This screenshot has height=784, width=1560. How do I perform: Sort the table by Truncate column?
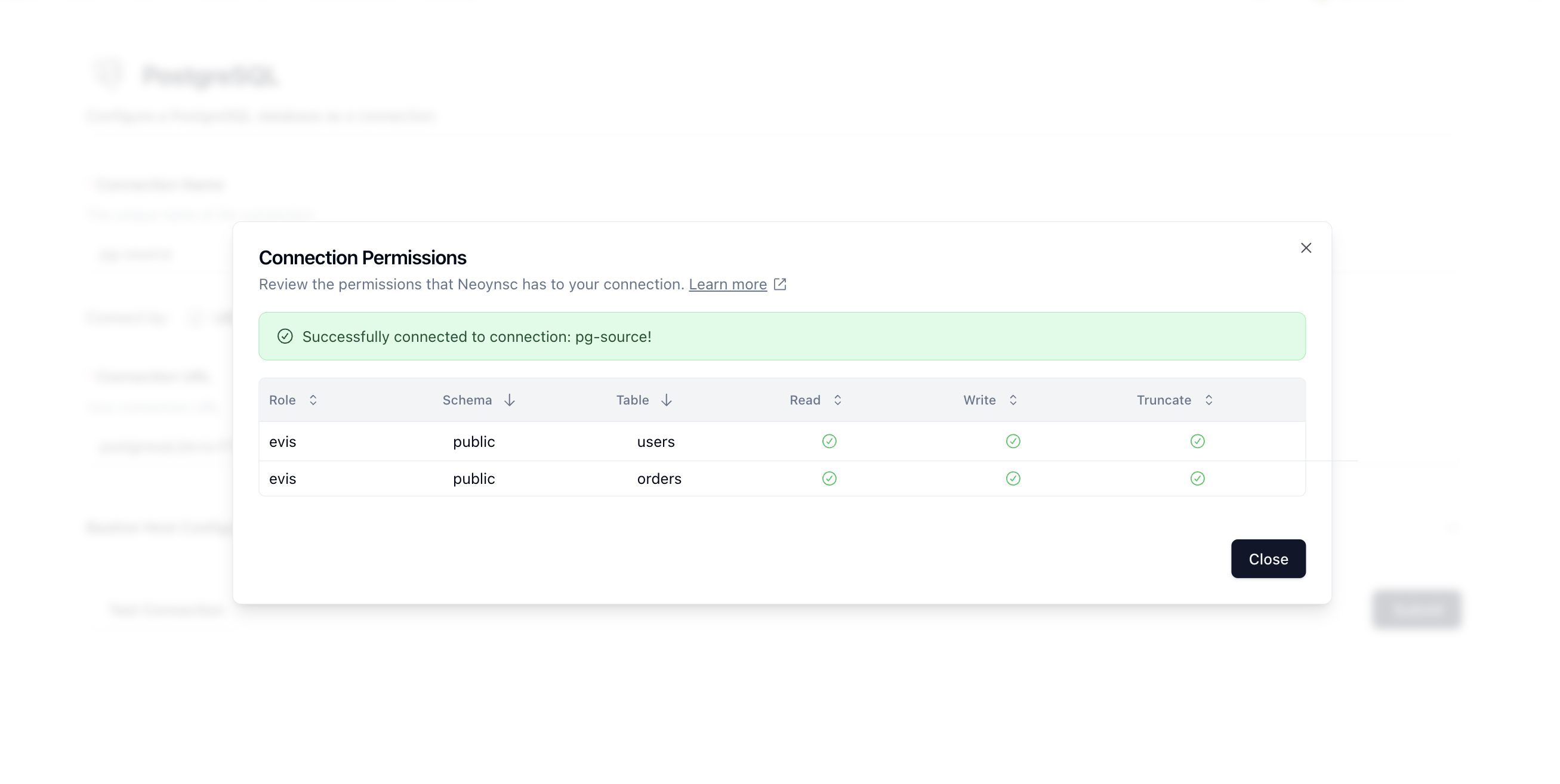(x=1174, y=400)
